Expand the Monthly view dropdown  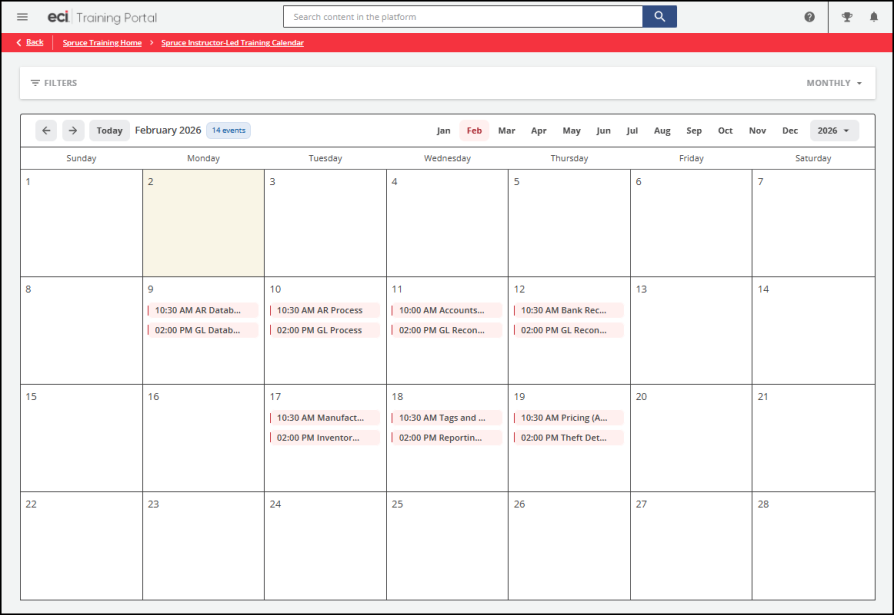(834, 83)
